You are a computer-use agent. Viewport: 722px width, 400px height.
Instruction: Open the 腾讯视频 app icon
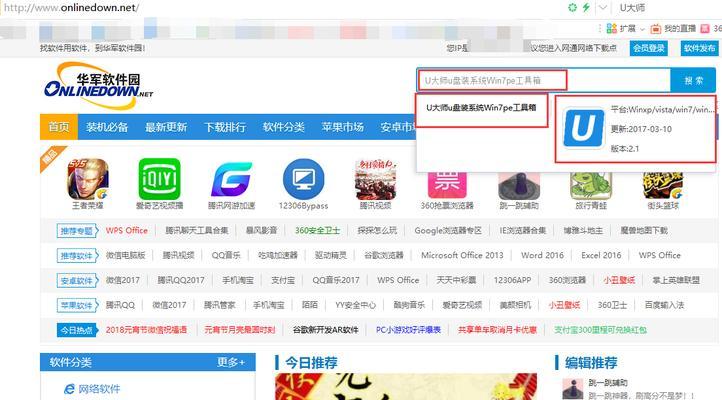(375, 179)
